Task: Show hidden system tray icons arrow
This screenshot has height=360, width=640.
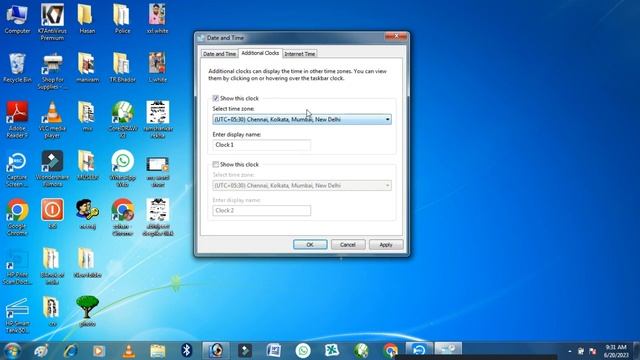Action: (x=570, y=351)
